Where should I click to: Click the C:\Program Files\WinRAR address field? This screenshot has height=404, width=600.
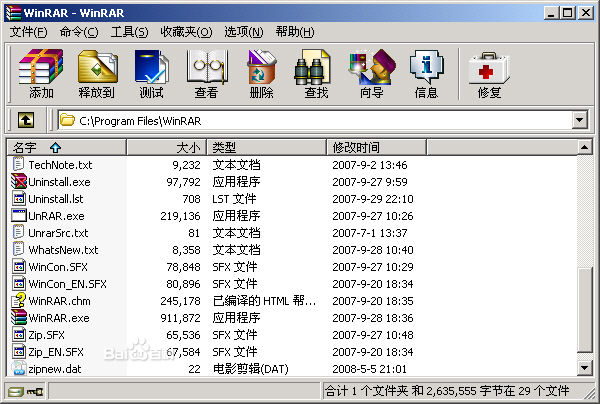(x=315, y=121)
